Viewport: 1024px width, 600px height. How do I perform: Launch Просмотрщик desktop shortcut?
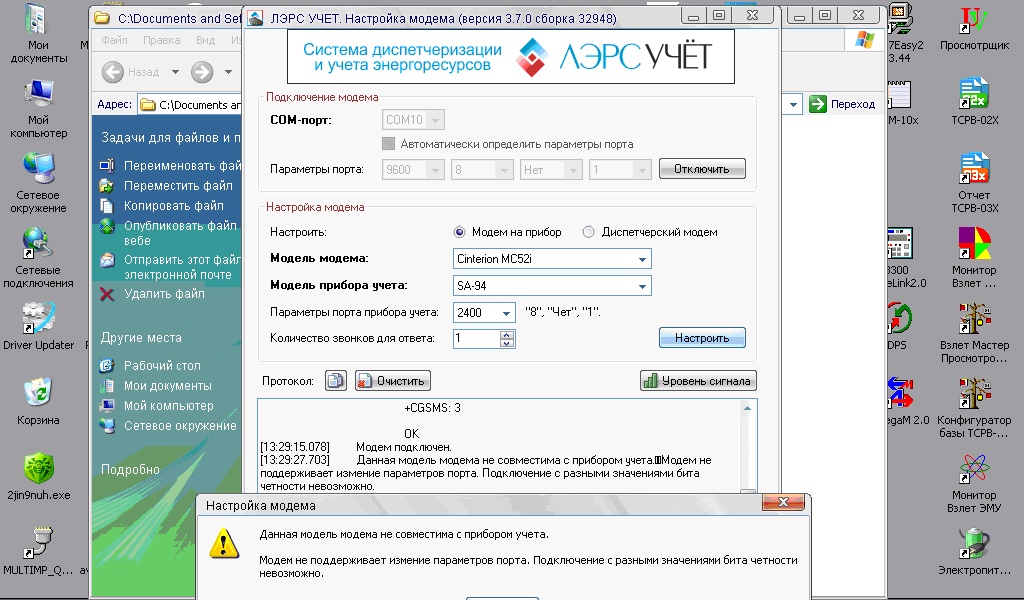pos(974,27)
